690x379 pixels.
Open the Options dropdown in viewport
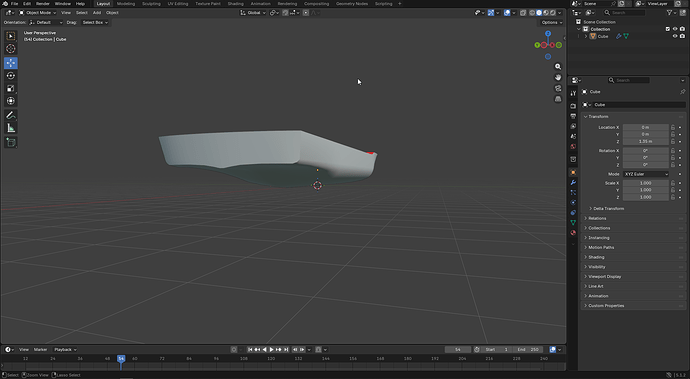click(x=551, y=22)
